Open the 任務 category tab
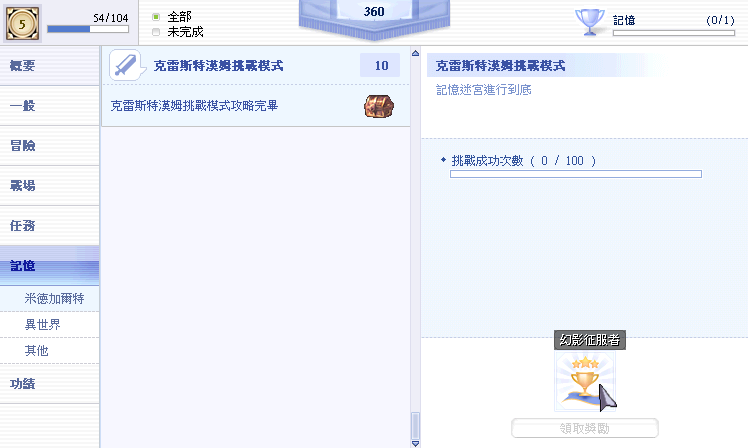Viewport: 748px width, 448px height. pos(50,226)
